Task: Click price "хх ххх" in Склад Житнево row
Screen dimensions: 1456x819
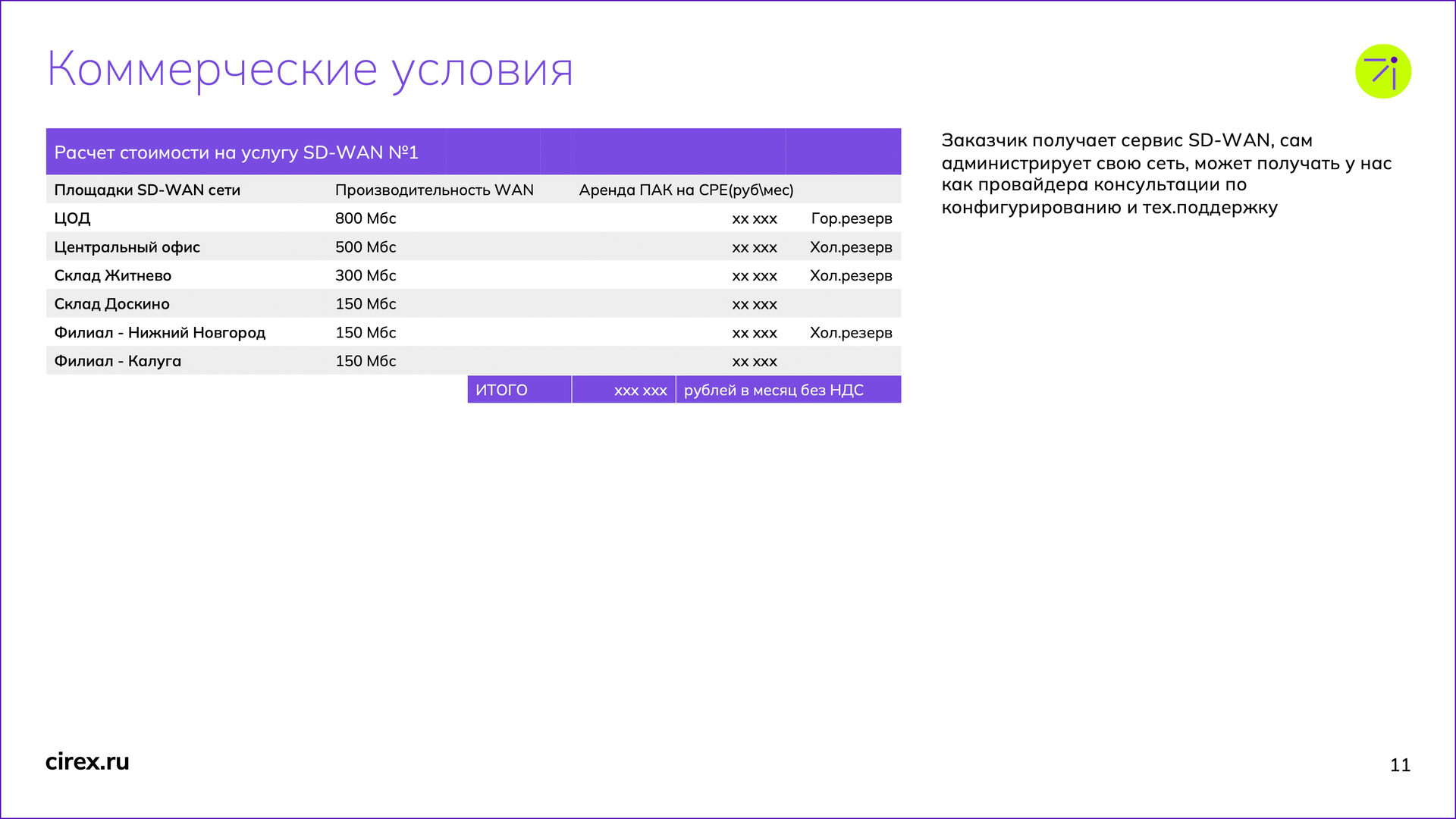Action: (x=755, y=277)
